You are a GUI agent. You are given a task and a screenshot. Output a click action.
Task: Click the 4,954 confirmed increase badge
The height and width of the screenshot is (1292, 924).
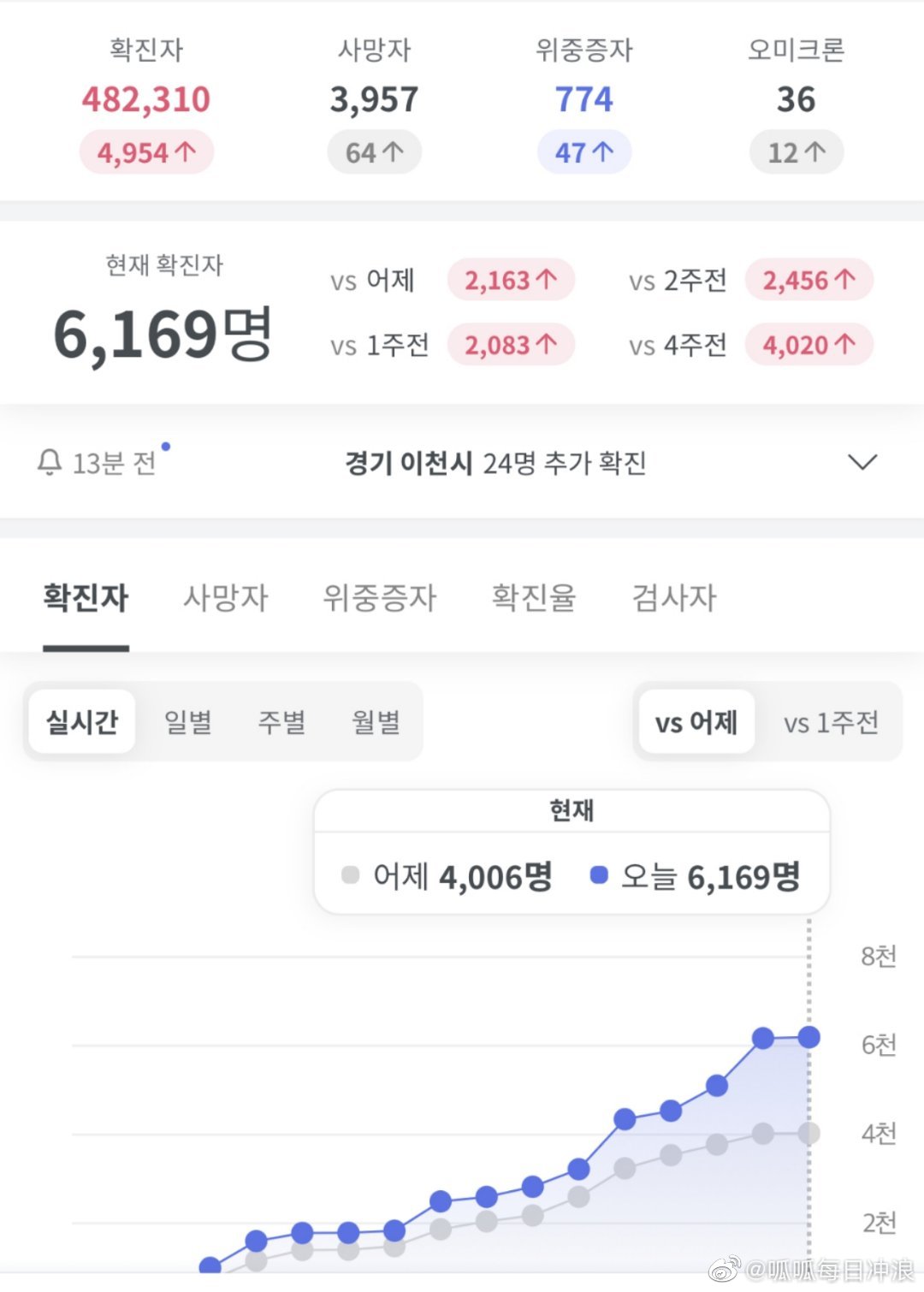[x=146, y=153]
